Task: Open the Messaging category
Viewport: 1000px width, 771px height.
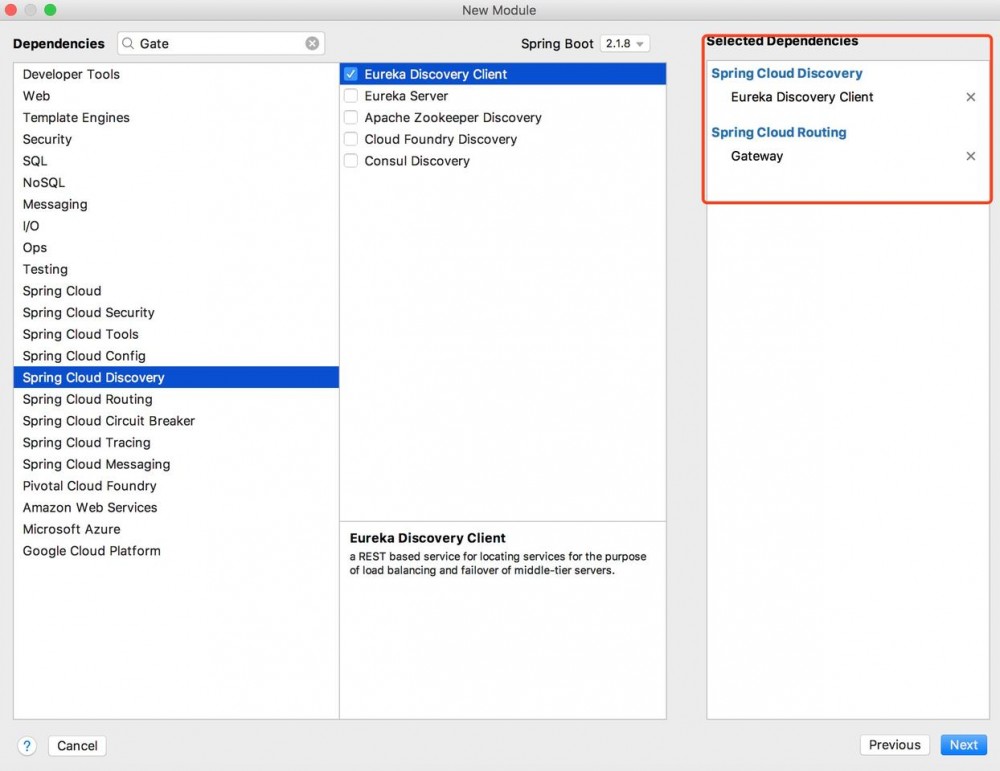Action: coord(176,204)
